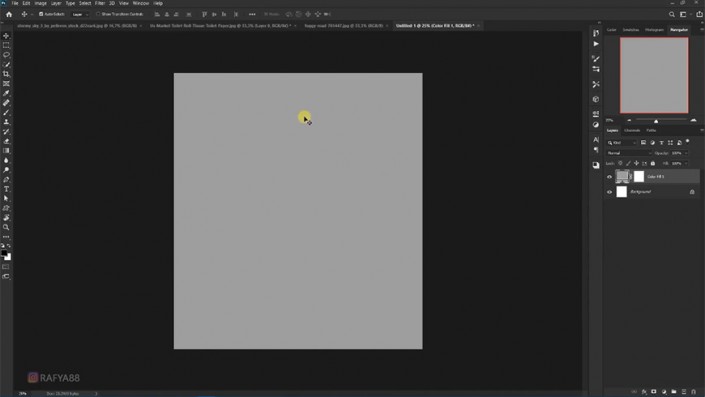Select the Eyedropper tool

(x=6, y=93)
